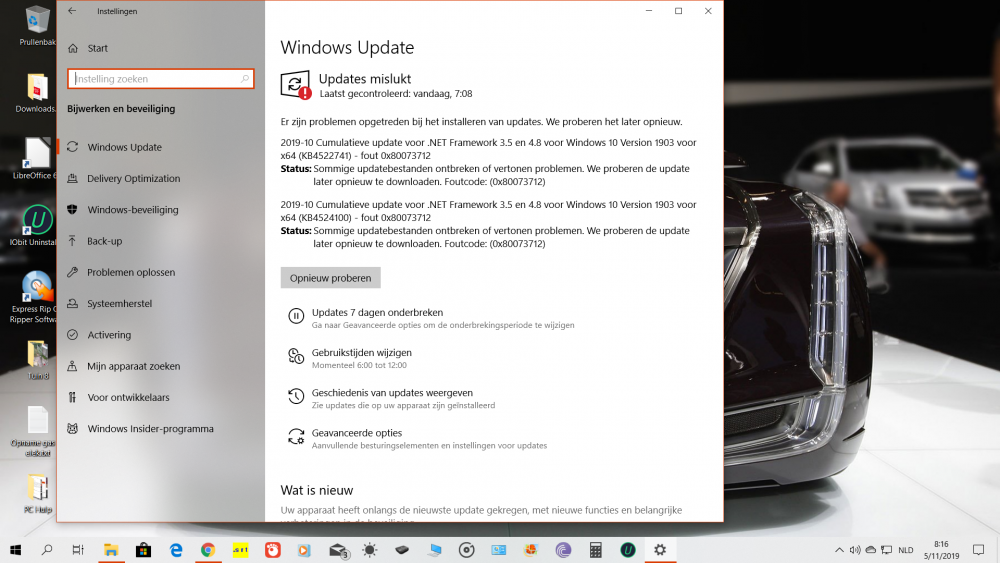Maximize the Instellingen window
Viewport: 1000px width, 563px height.
[679, 11]
